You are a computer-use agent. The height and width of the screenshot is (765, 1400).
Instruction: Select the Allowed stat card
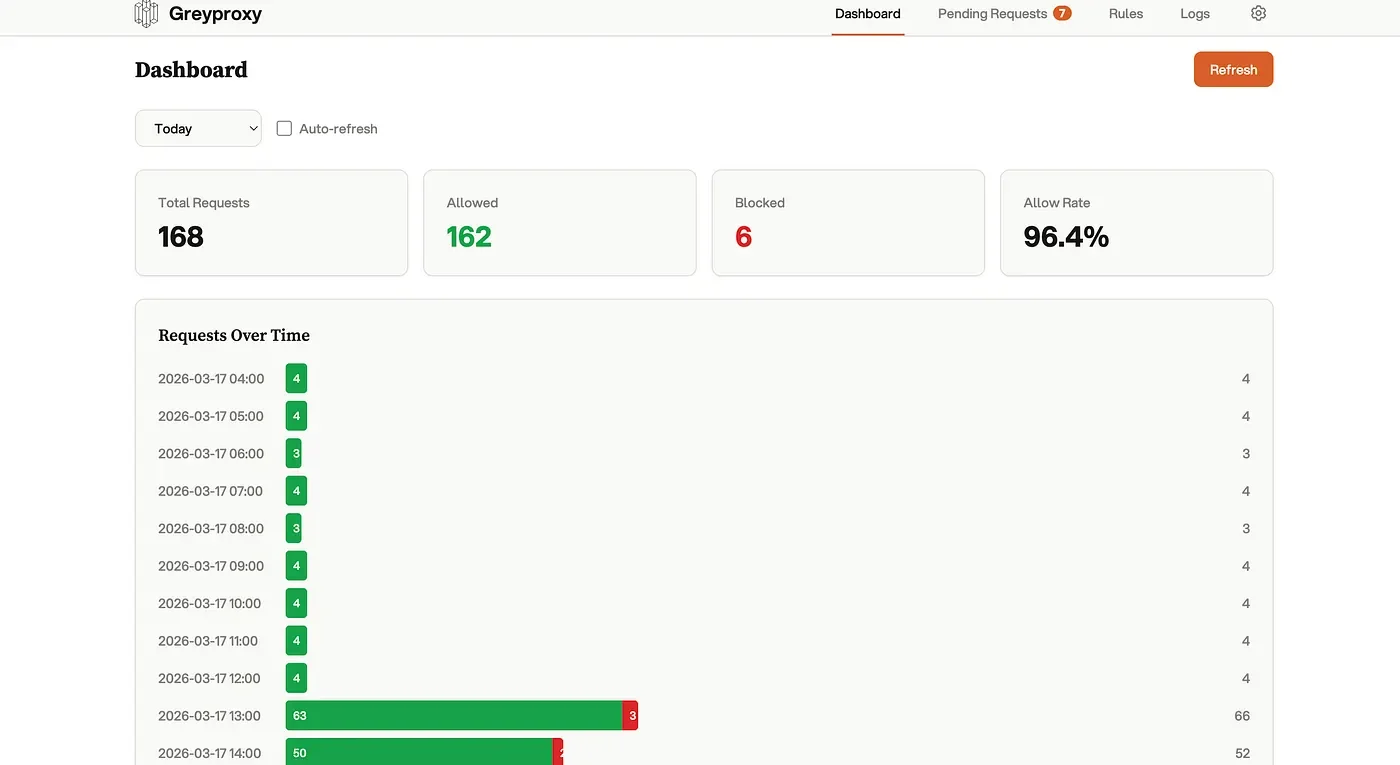pyautogui.click(x=559, y=223)
